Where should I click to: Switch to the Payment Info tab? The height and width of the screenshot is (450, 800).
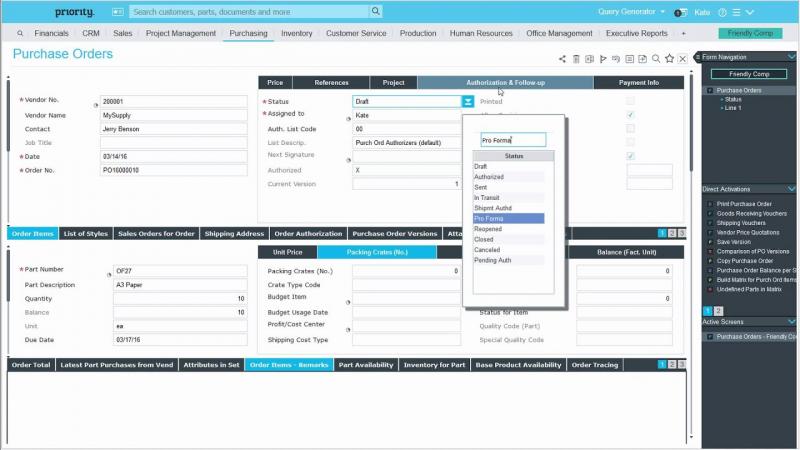639,83
